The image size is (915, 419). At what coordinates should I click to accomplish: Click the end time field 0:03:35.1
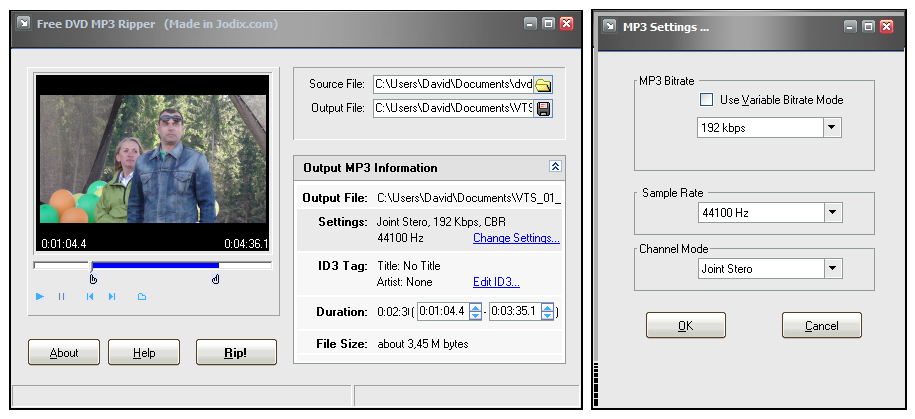coord(515,312)
